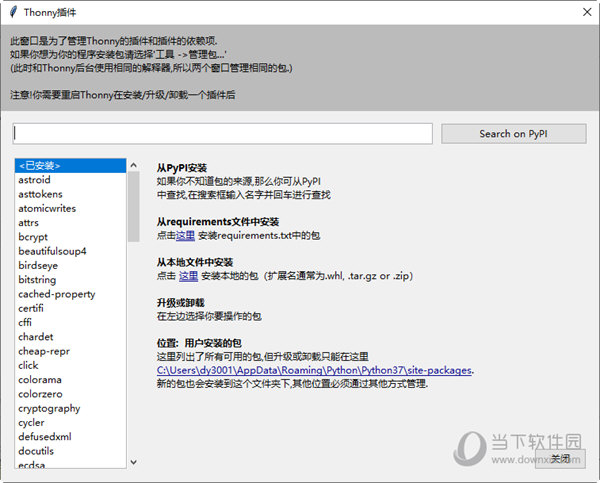This screenshot has height=483, width=600.
Task: Pick bcrypt in the installed list
Action: click(70, 237)
